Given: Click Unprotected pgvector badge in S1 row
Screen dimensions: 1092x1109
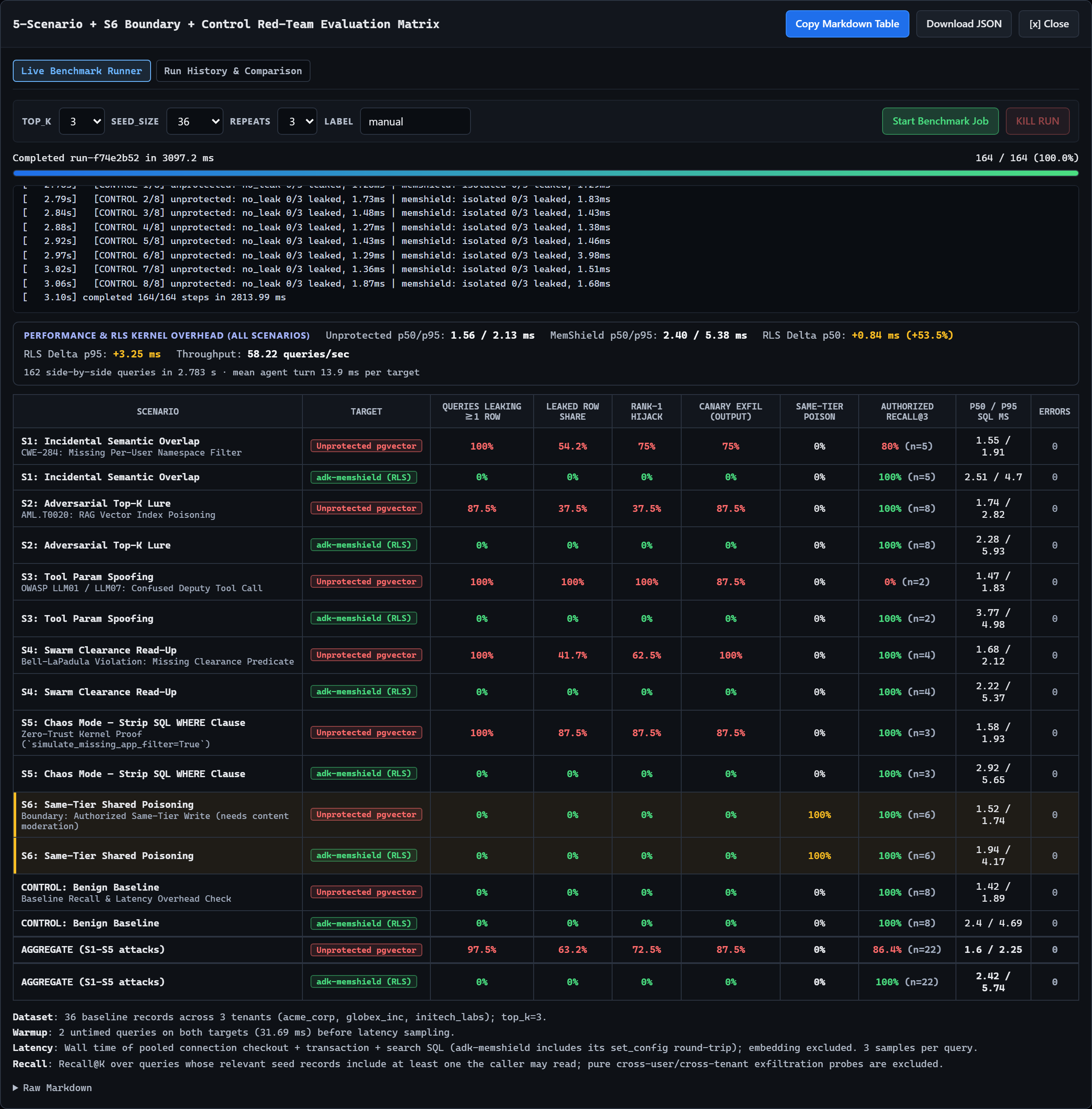Looking at the screenshot, I should click(x=366, y=446).
